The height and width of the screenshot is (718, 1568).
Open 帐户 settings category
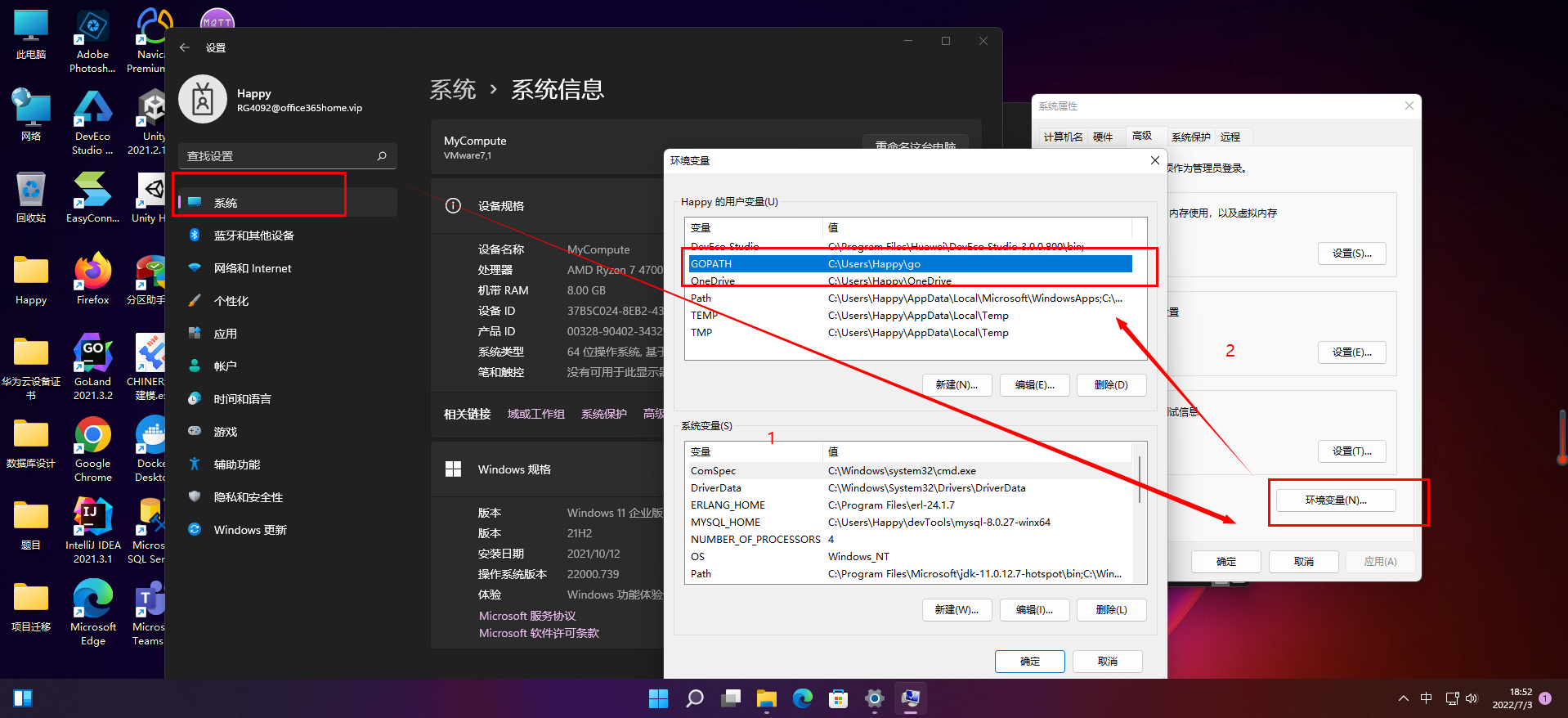(x=287, y=366)
